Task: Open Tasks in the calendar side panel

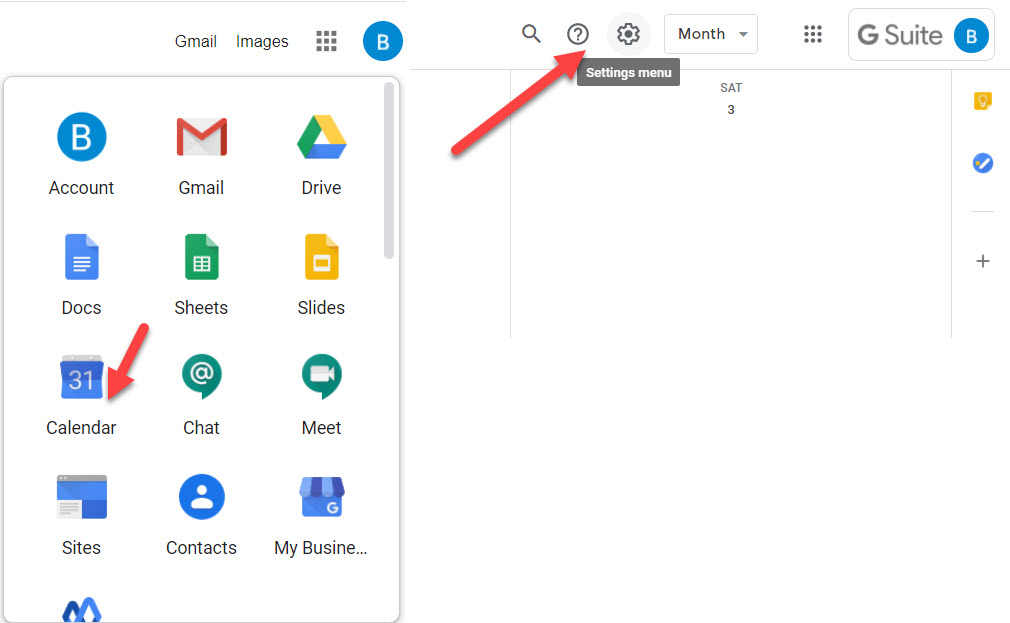Action: 982,162
